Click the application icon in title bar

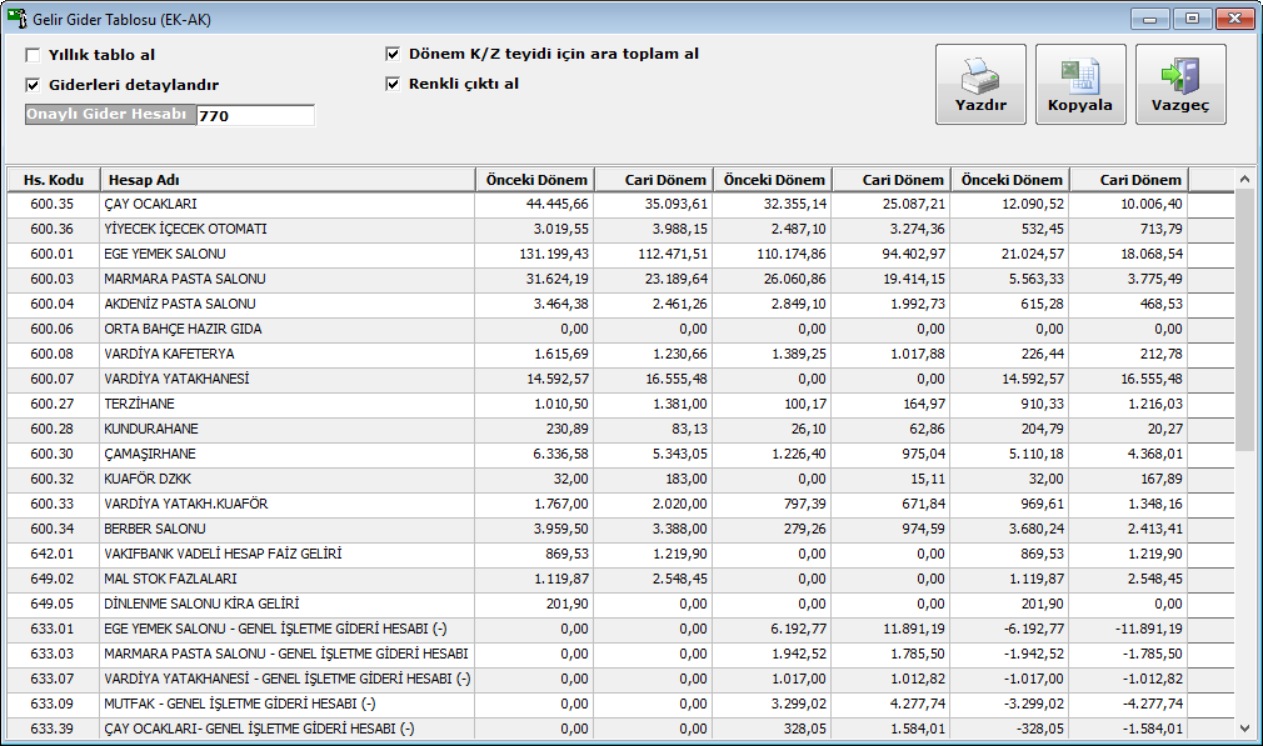16,19
